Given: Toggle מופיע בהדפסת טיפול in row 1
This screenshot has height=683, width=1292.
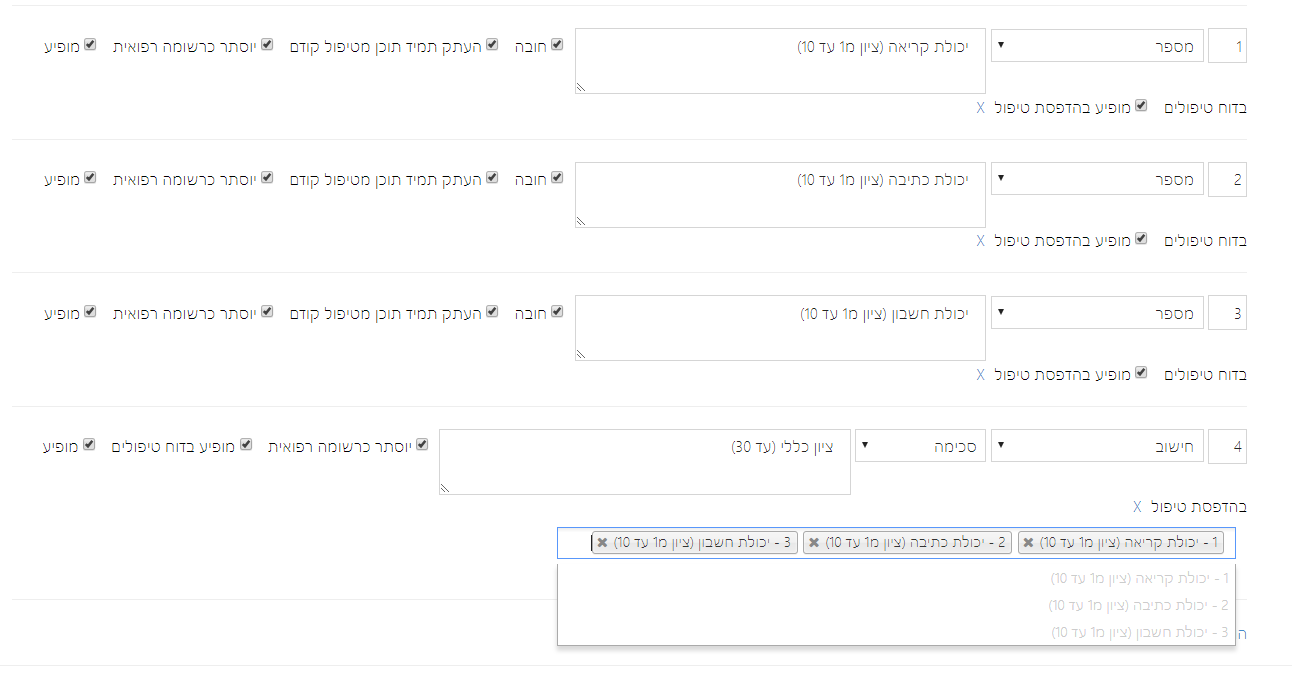Looking at the screenshot, I should coord(1141,106).
